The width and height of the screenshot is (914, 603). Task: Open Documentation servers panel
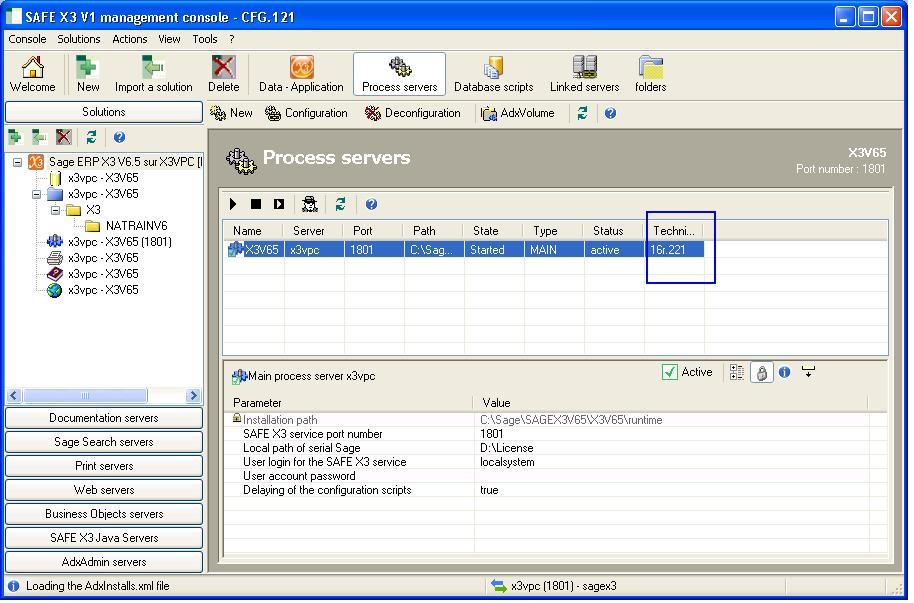(104, 419)
